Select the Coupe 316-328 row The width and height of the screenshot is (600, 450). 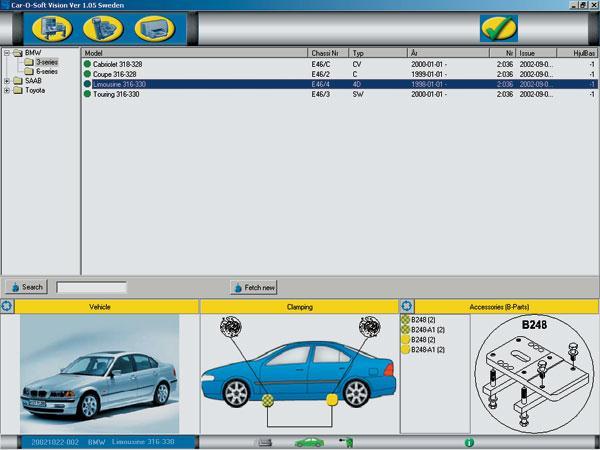tap(340, 74)
